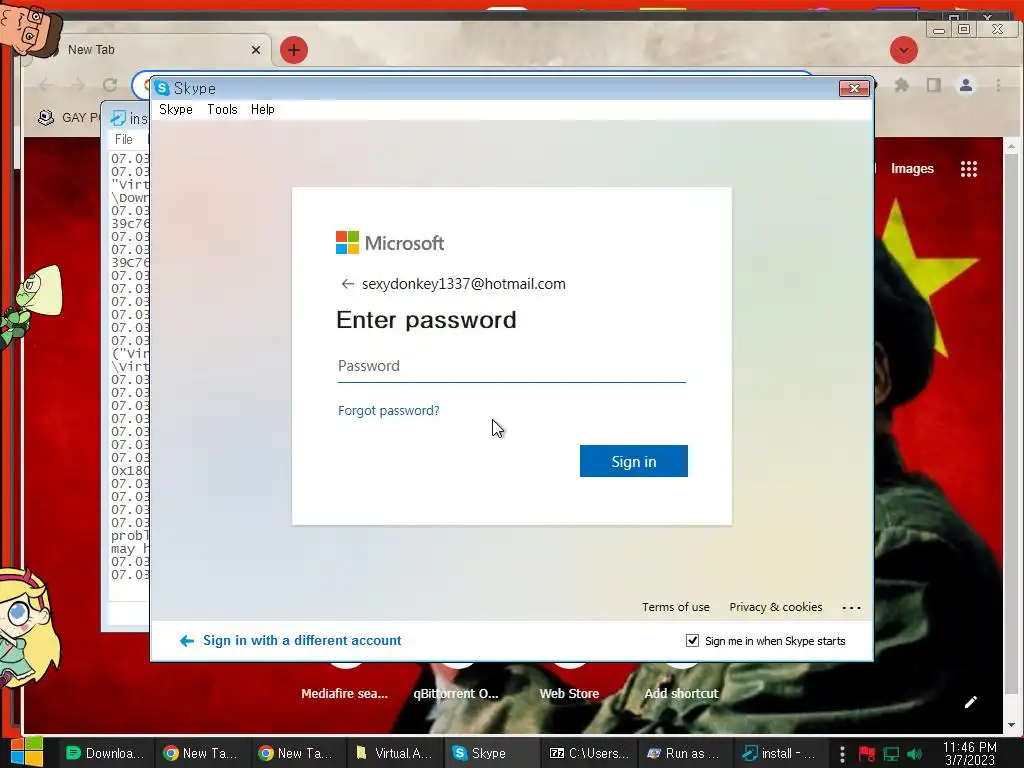Open the Web Store shortcut

(569, 694)
